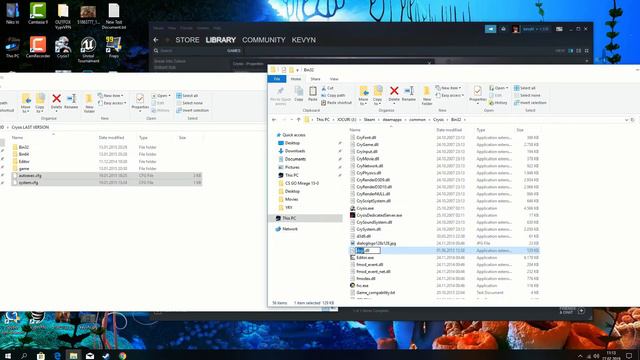This screenshot has width=640, height=360.
Task: Click Properties icon in Bin32 window ribbon
Action: [x=478, y=93]
